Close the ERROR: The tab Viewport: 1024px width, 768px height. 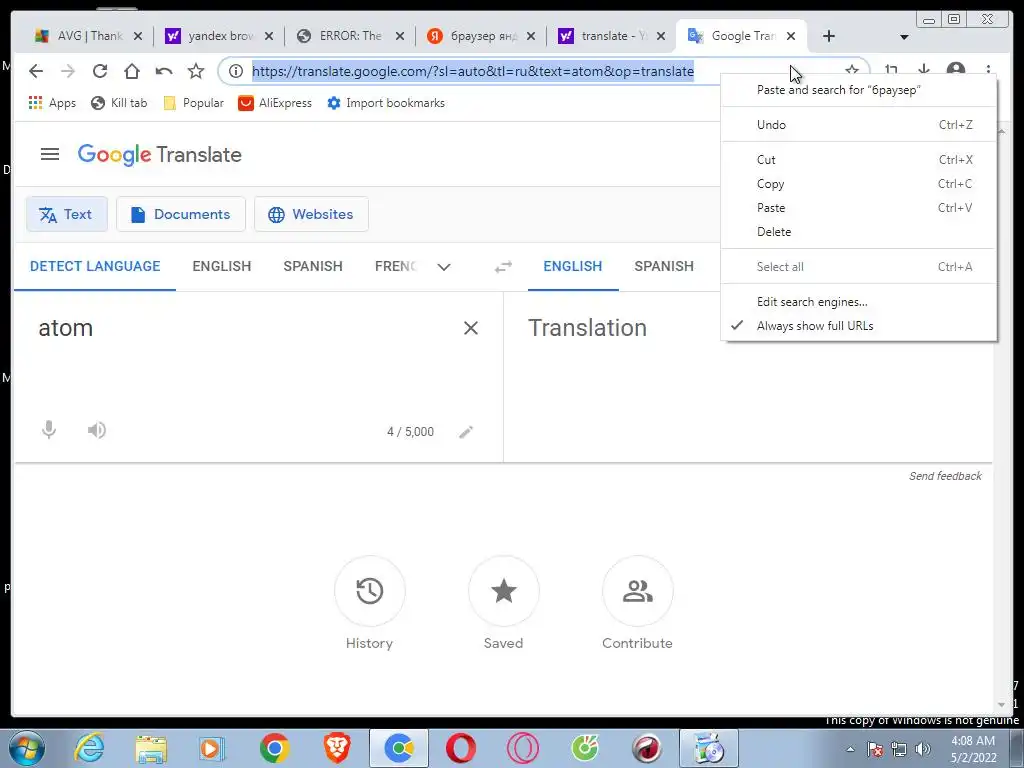pos(400,36)
